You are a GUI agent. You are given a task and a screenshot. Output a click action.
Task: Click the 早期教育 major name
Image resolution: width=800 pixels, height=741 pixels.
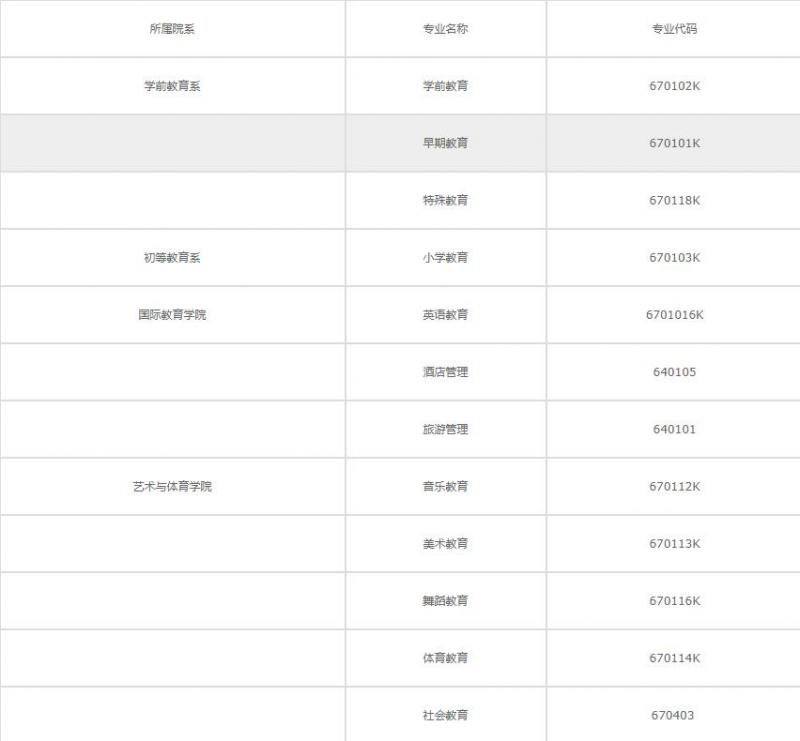click(445, 143)
